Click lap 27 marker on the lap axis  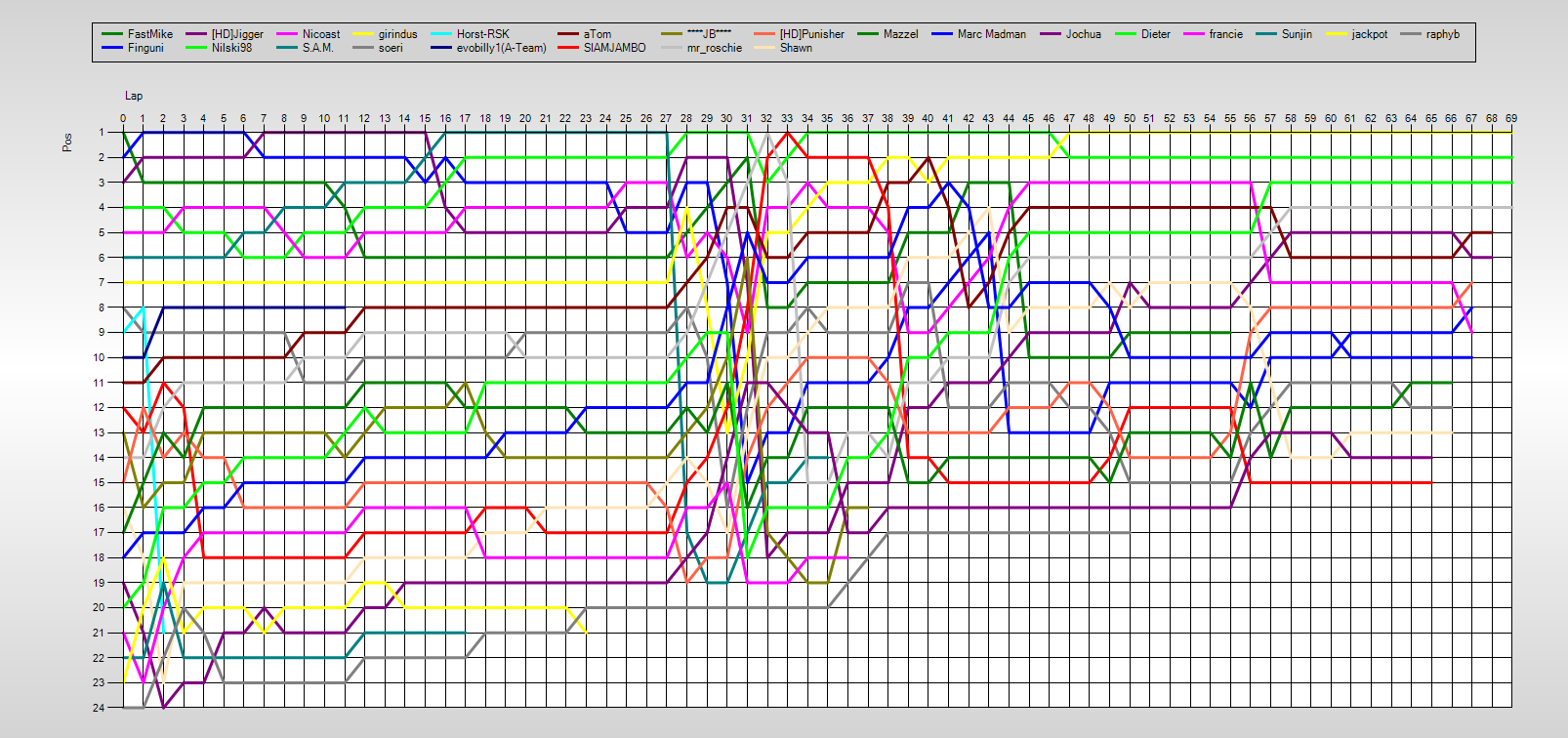pos(666,118)
